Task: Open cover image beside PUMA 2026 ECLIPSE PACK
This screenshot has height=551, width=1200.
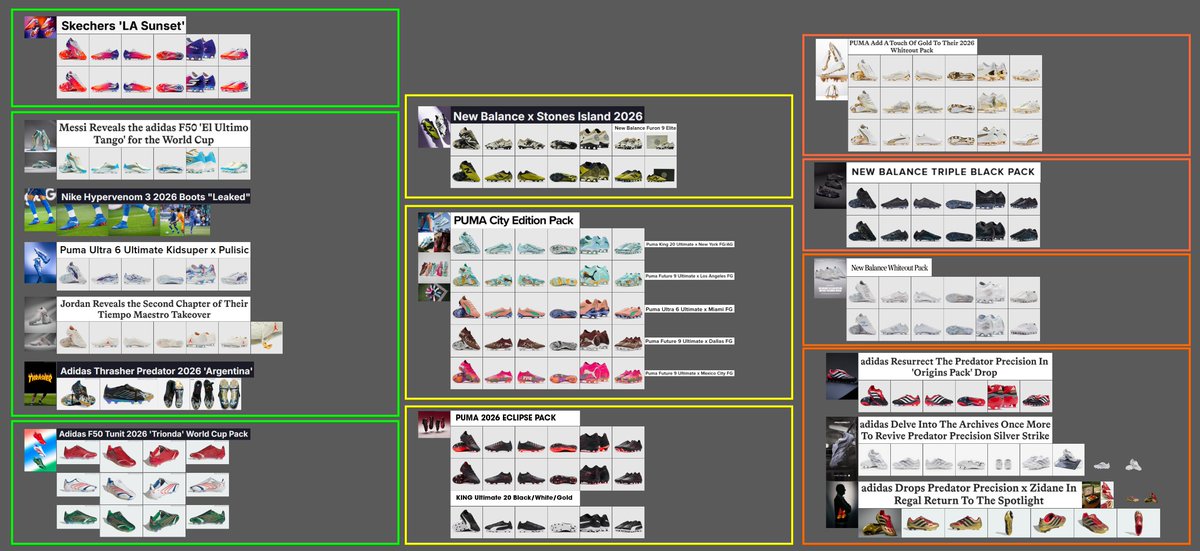Action: tap(434, 425)
